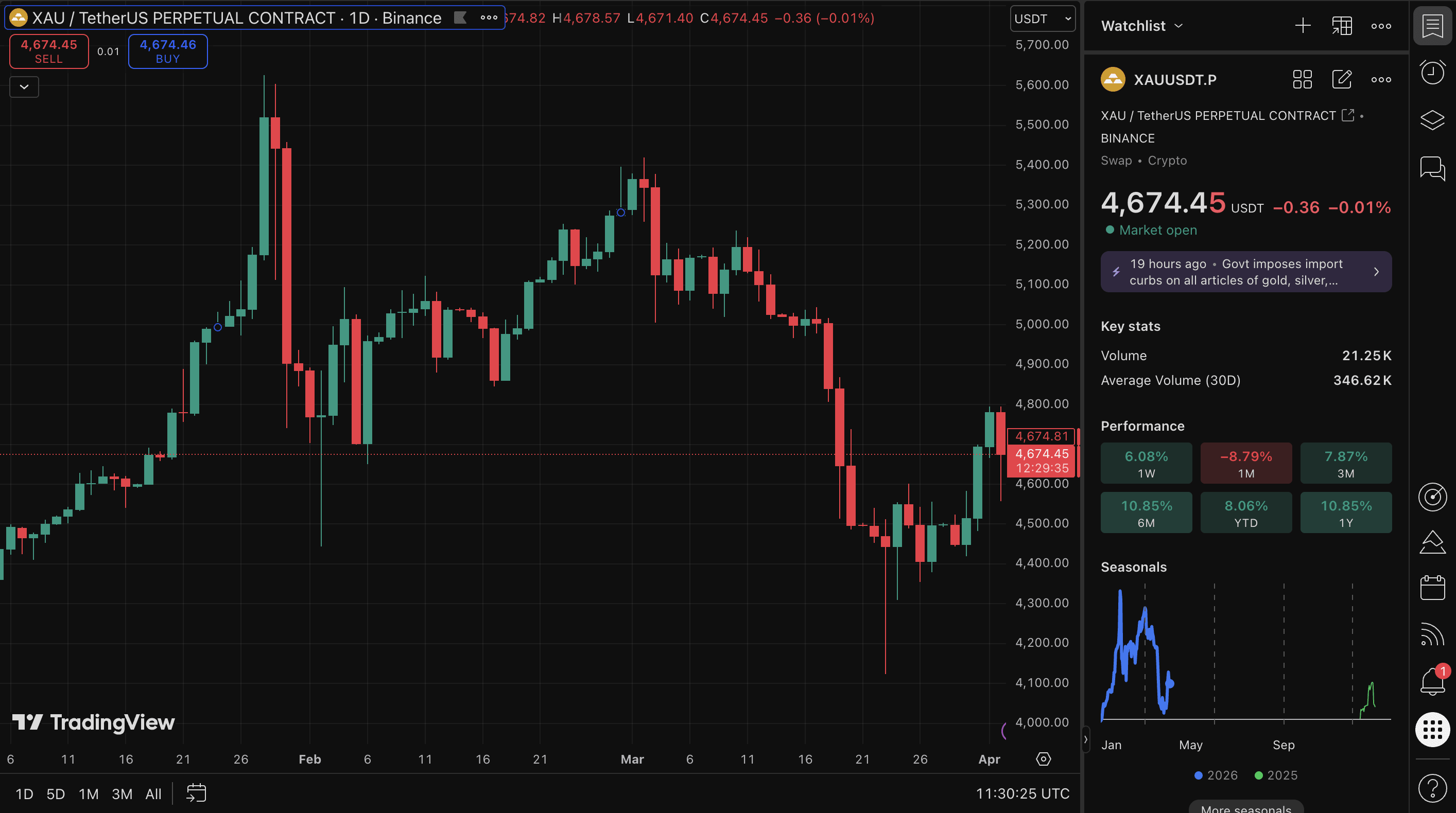Toggle the 2025 seasonals legend
This screenshot has width=1456, height=813.
[x=1276, y=775]
